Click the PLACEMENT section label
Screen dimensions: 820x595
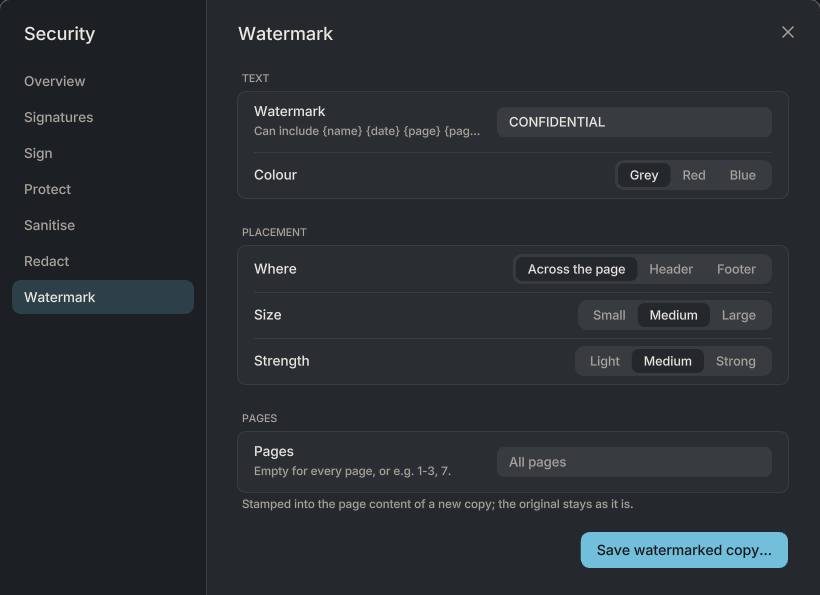pos(274,232)
